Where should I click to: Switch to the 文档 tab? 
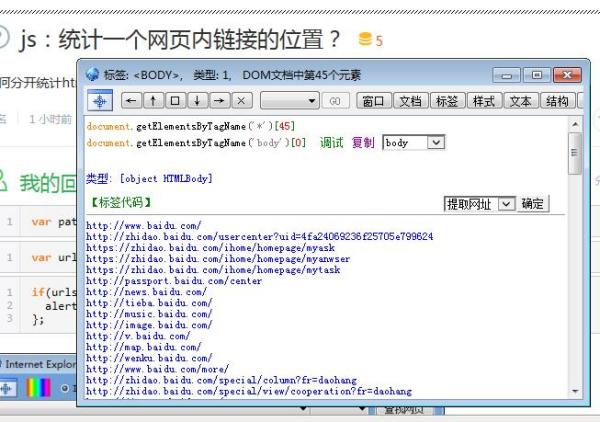tap(410, 101)
